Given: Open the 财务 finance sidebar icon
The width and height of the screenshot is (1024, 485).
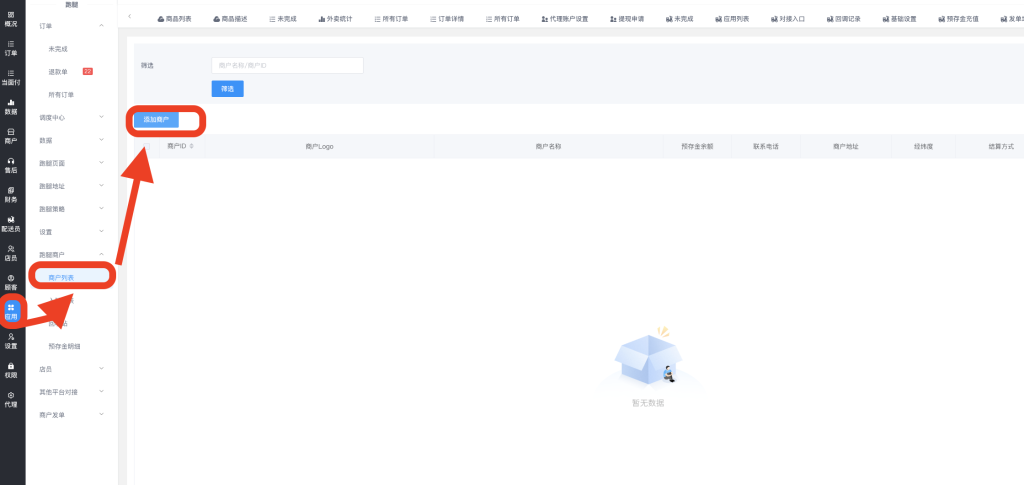Looking at the screenshot, I should 11,194.
